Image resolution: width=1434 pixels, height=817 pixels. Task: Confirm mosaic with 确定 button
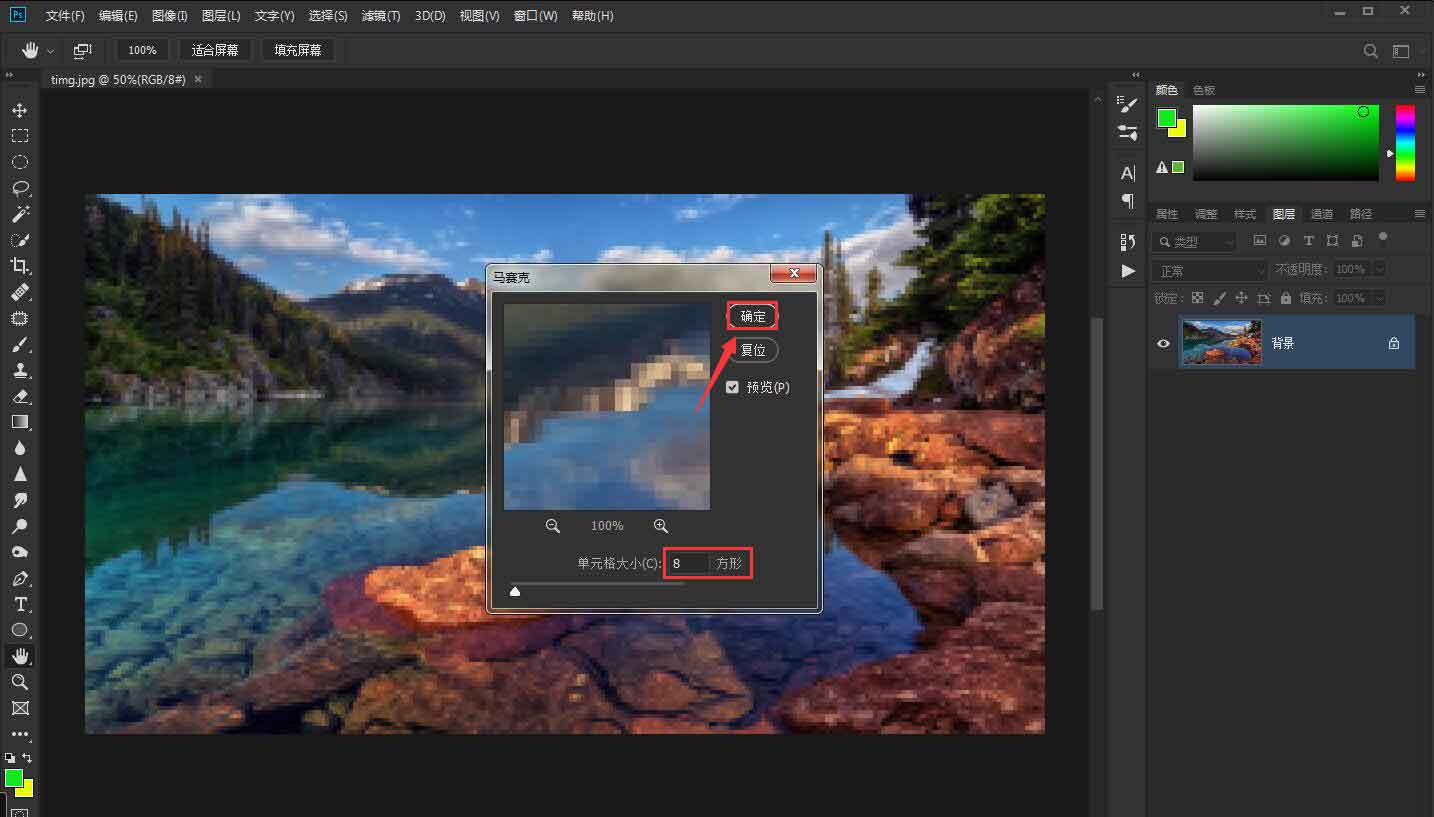coord(752,317)
